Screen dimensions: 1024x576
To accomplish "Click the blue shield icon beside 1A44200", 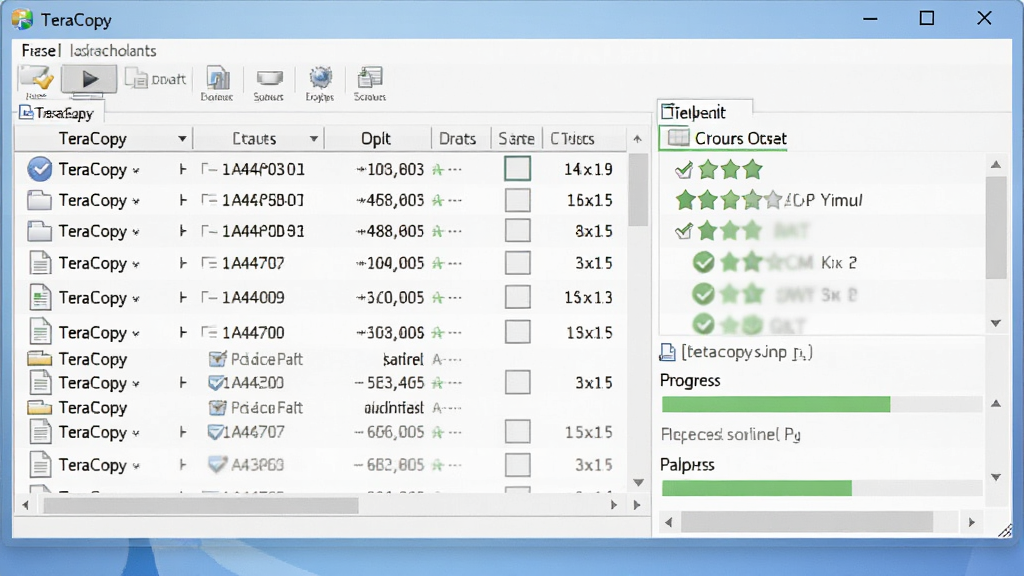I will pyautogui.click(x=215, y=383).
